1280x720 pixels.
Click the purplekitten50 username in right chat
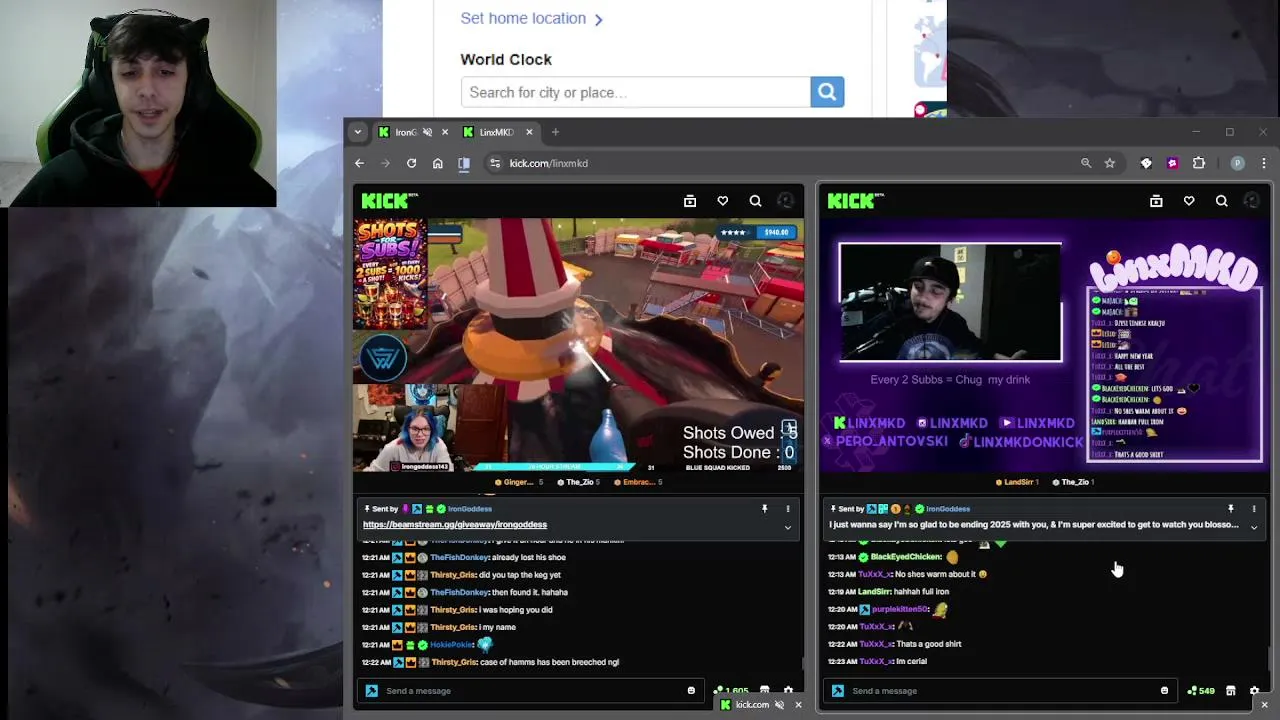click(900, 609)
